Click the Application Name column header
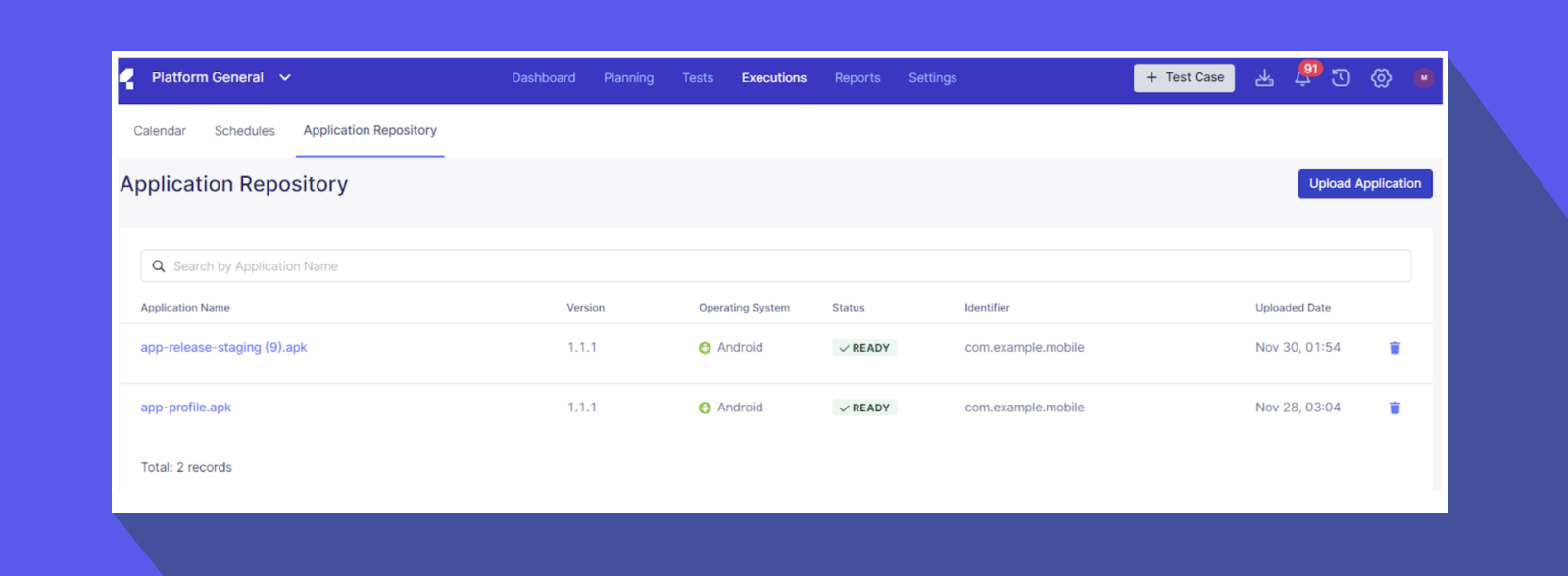This screenshot has width=1568, height=576. [185, 308]
